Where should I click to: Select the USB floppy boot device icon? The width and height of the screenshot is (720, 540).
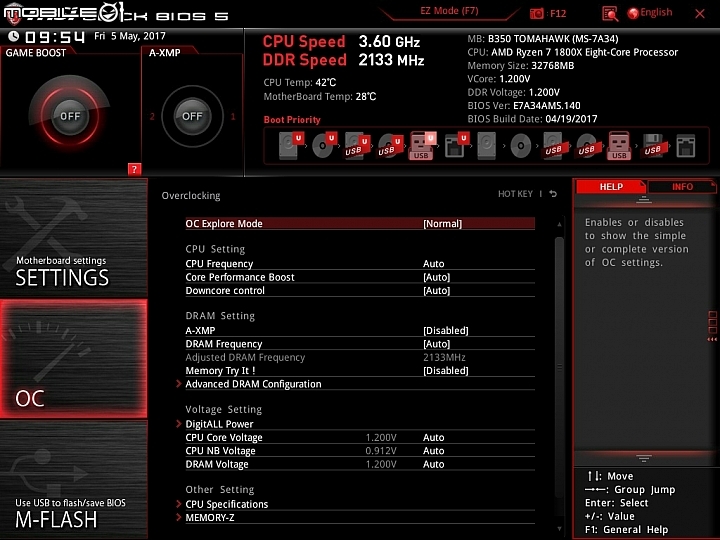[x=653, y=146]
